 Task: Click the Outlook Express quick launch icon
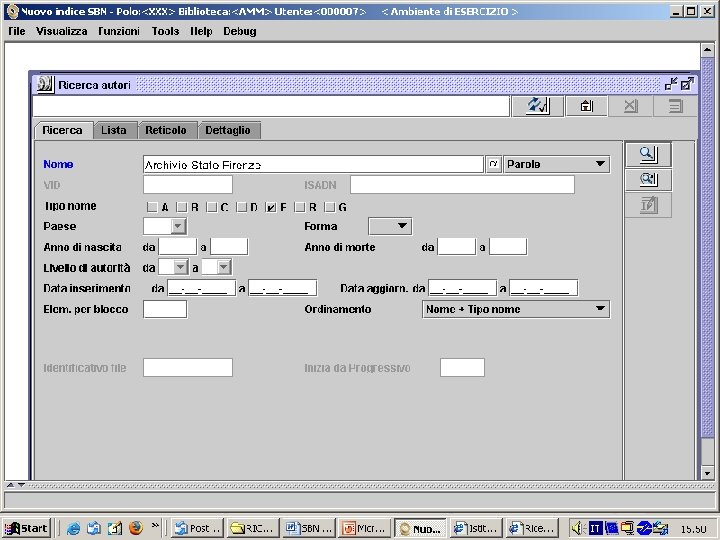click(94, 528)
